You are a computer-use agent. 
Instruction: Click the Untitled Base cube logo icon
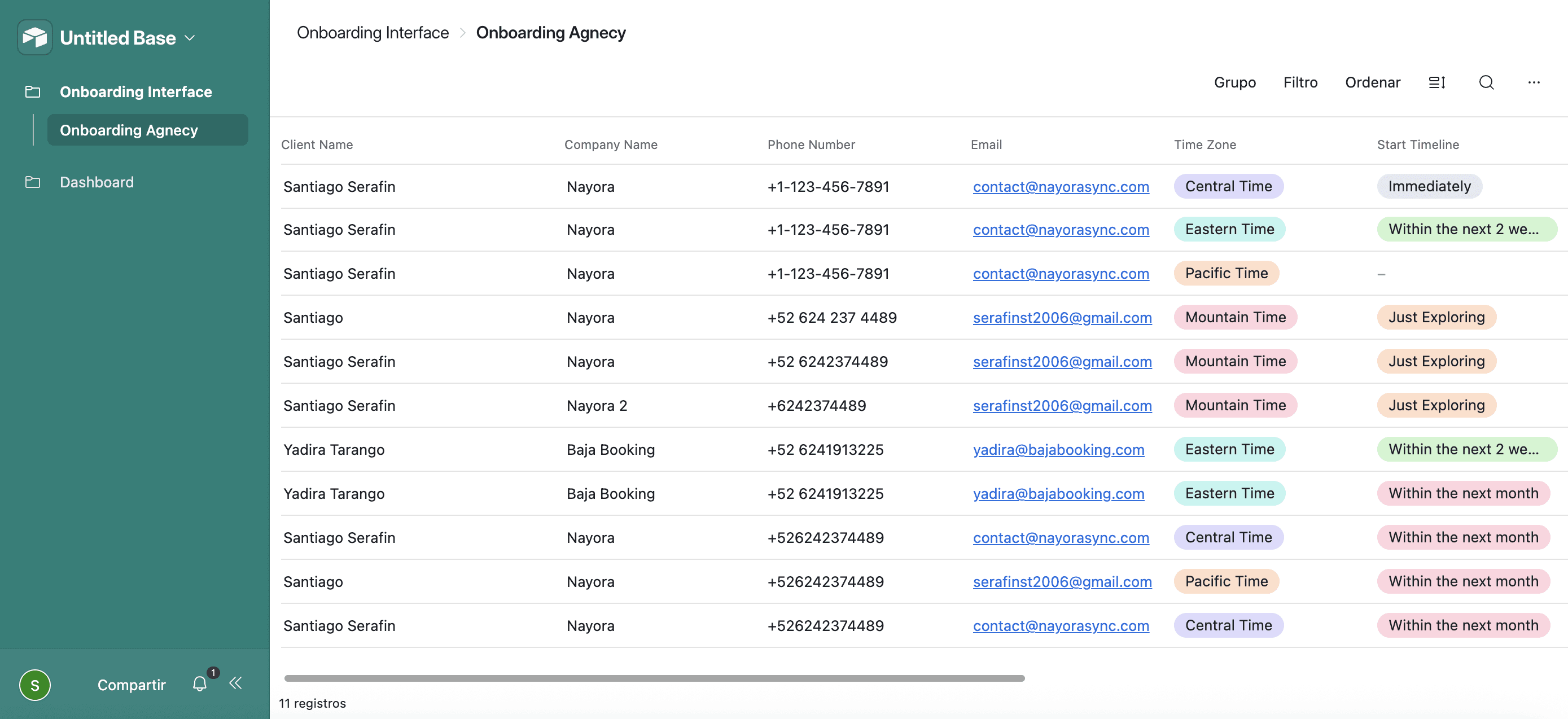(x=34, y=37)
